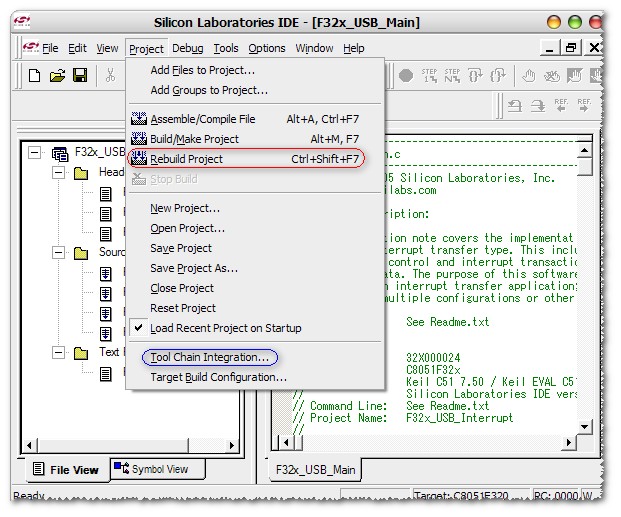Image resolution: width=621 pixels, height=517 pixels.
Task: Collapse the Text files folder node
Action: 58,352
